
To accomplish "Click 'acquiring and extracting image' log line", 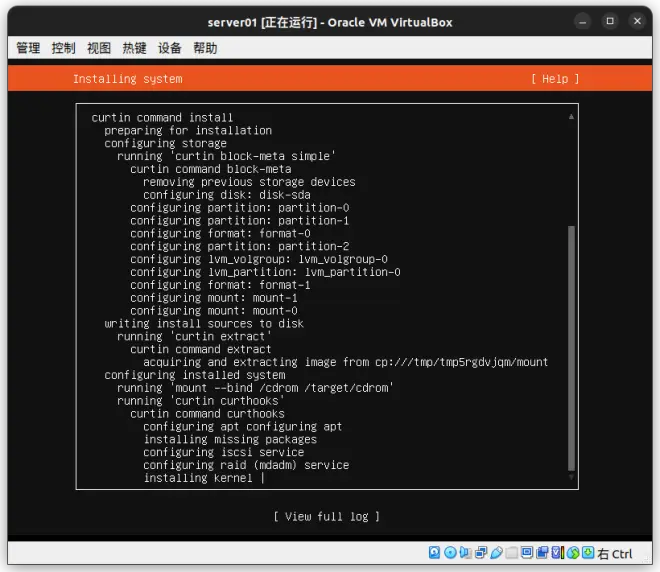I will 346,362.
